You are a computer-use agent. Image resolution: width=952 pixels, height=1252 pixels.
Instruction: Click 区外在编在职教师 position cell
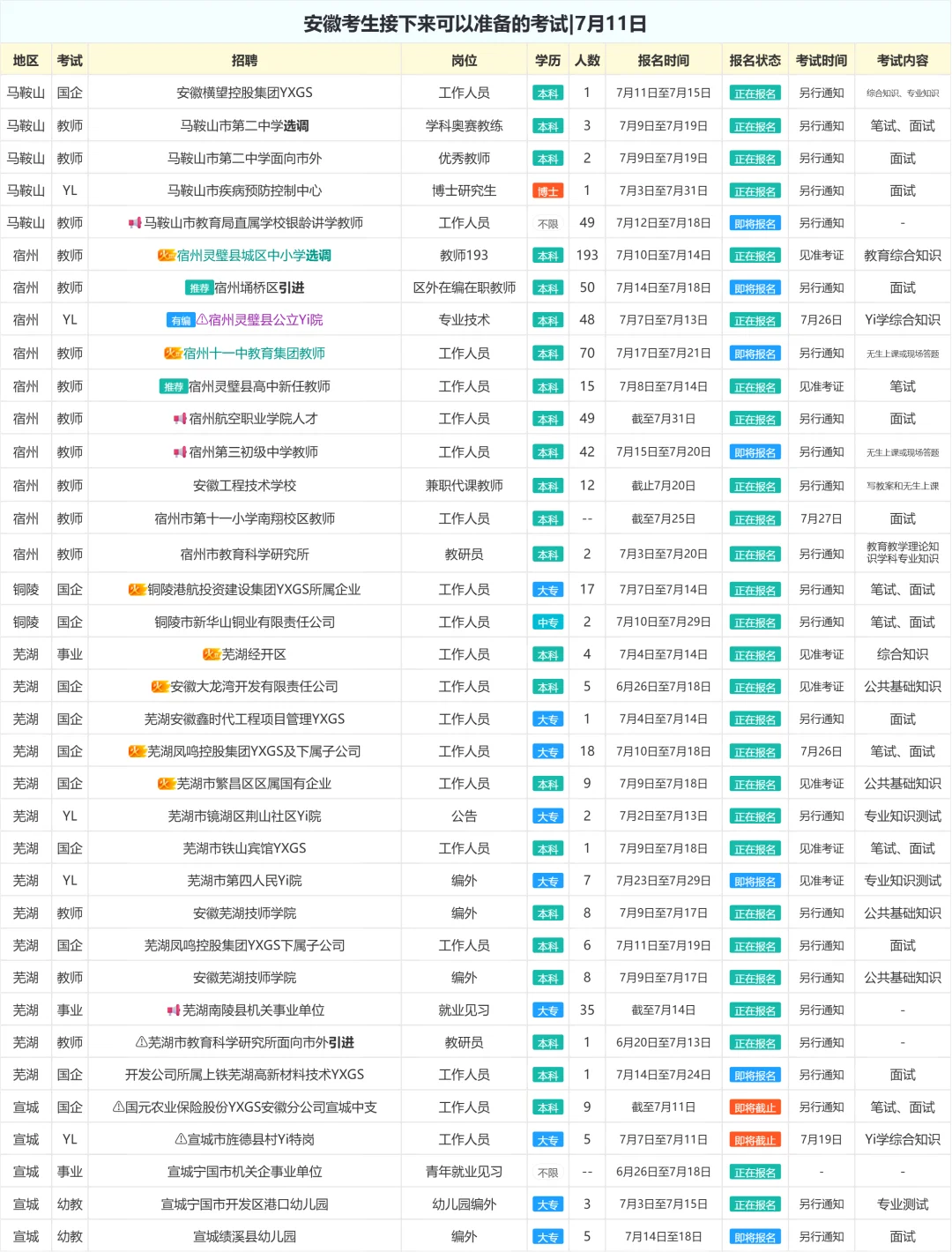[465, 288]
